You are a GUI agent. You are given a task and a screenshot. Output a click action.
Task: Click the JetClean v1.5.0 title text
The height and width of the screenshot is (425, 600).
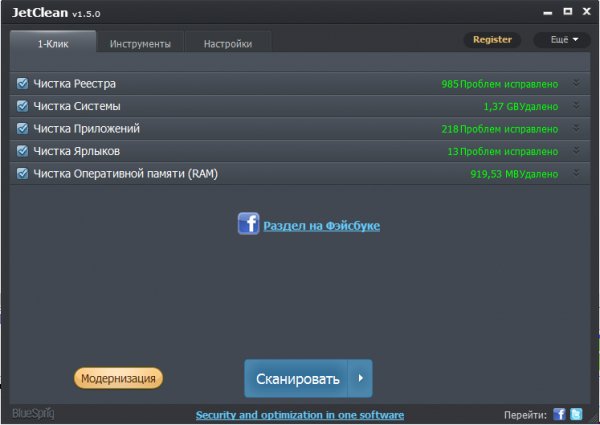pos(56,13)
